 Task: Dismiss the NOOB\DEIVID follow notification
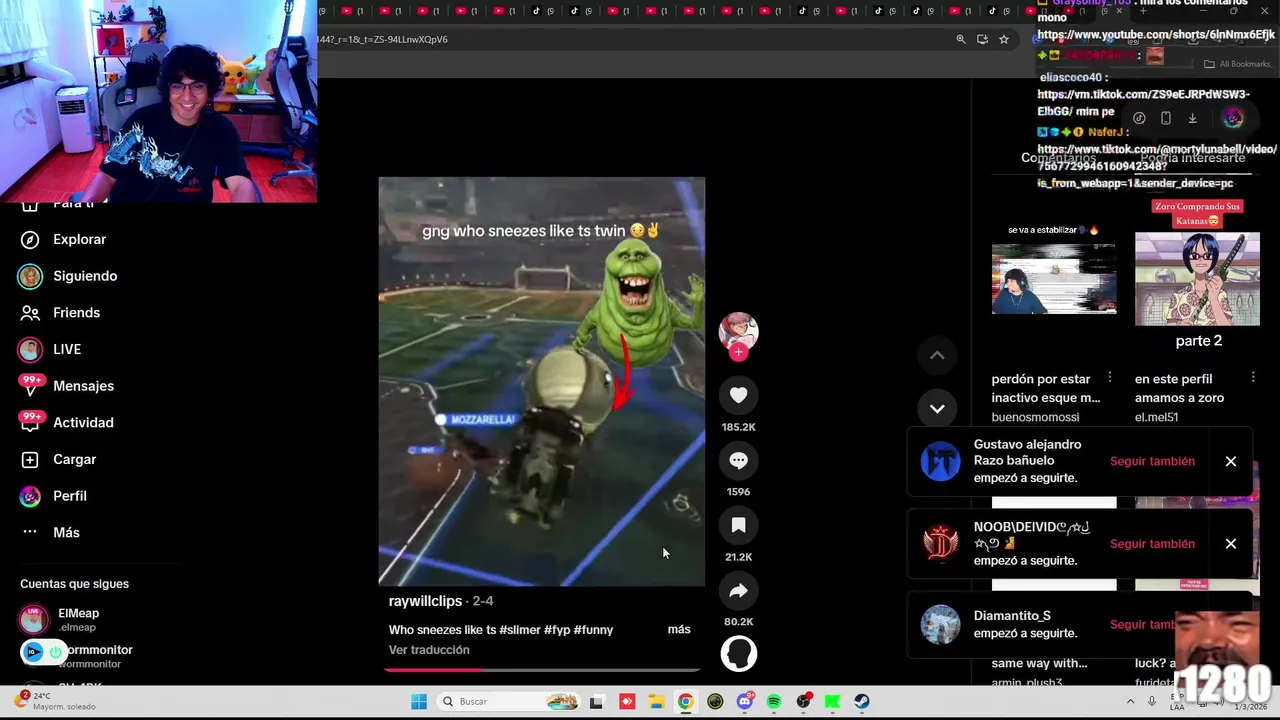[x=1231, y=544]
